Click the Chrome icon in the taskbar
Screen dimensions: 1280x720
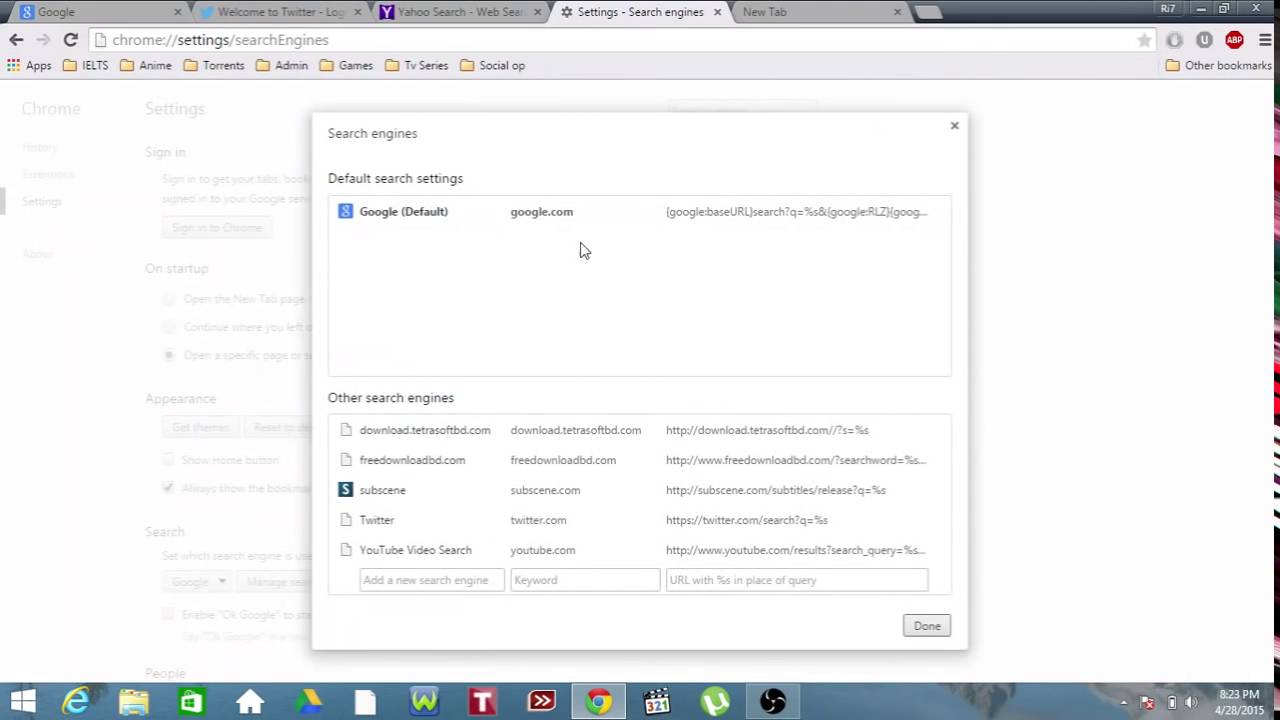(x=599, y=701)
